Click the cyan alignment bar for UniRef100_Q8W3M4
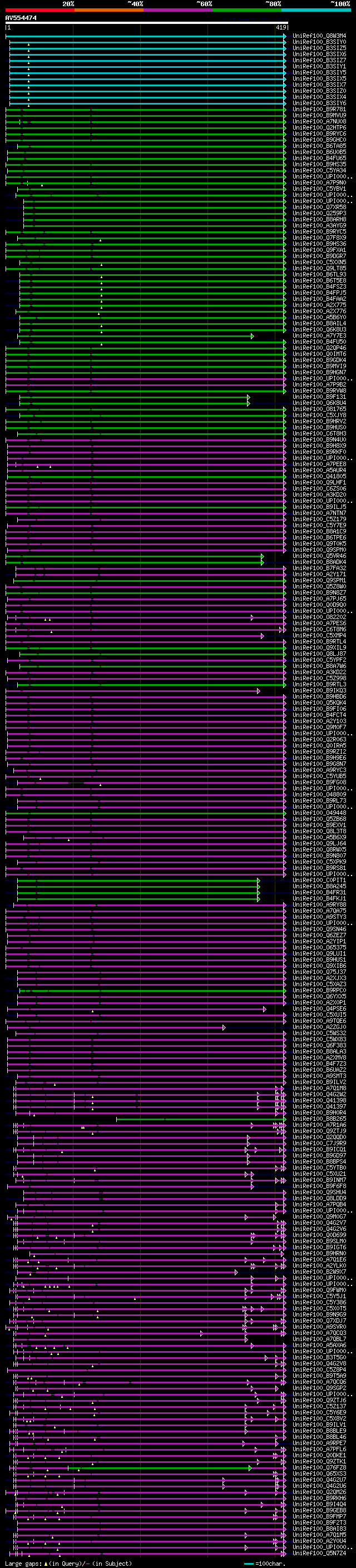 click(146, 37)
